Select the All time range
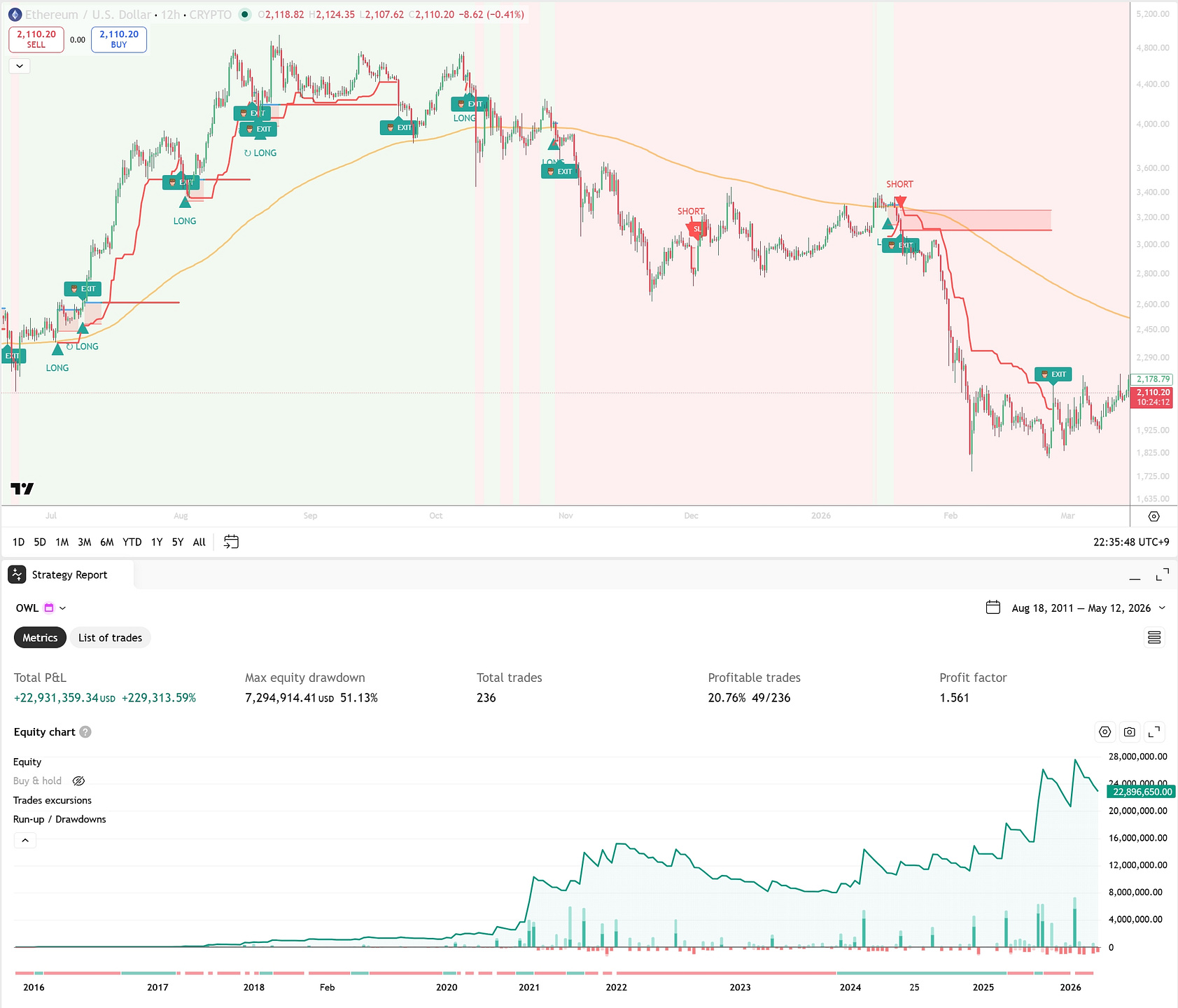Image resolution: width=1178 pixels, height=1008 pixels. pos(199,542)
